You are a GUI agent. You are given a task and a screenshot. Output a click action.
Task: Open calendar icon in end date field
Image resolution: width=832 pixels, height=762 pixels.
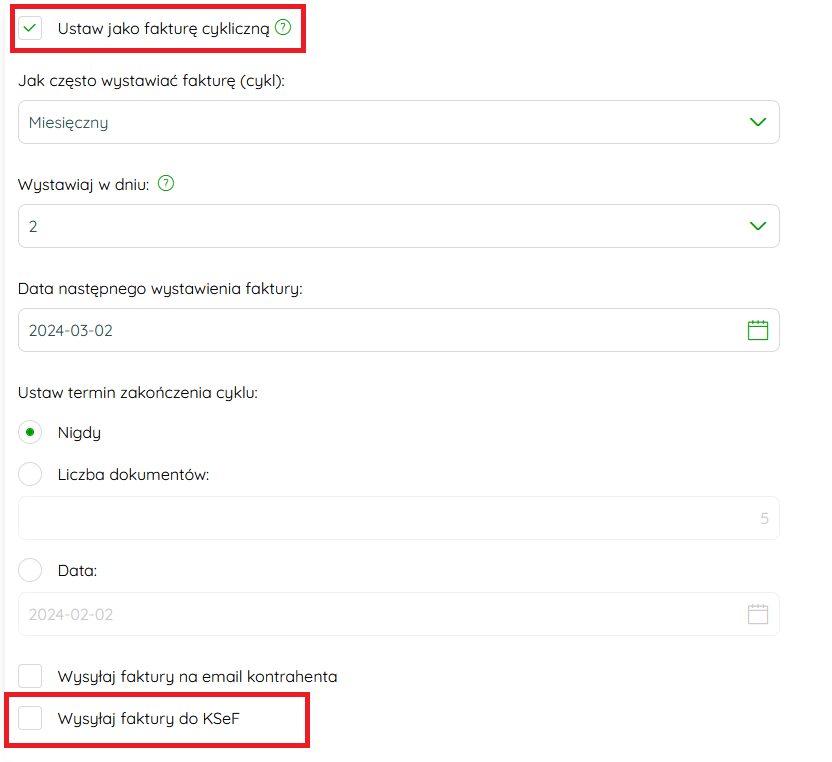758,614
